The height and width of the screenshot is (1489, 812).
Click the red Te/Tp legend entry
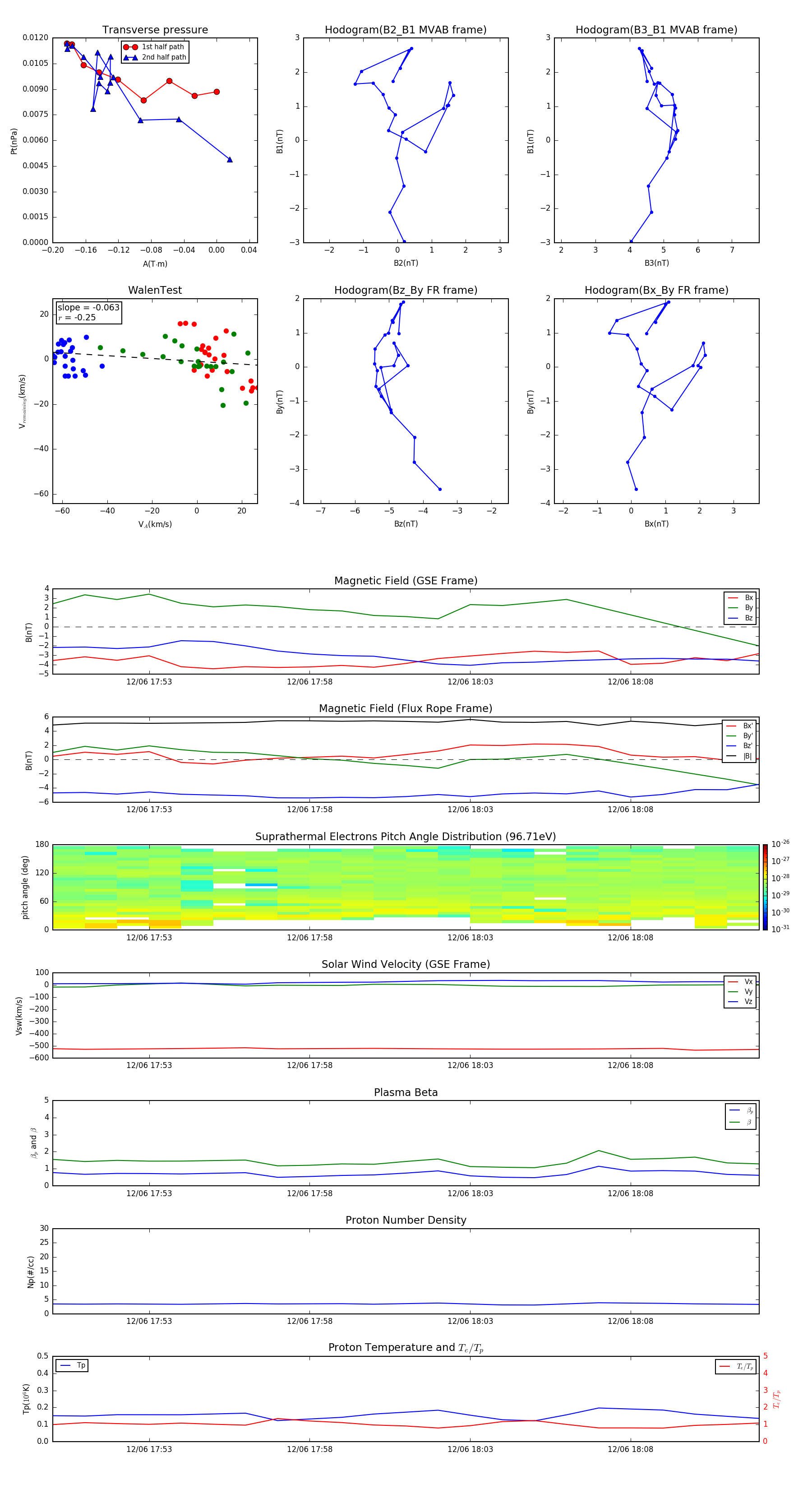(736, 1366)
